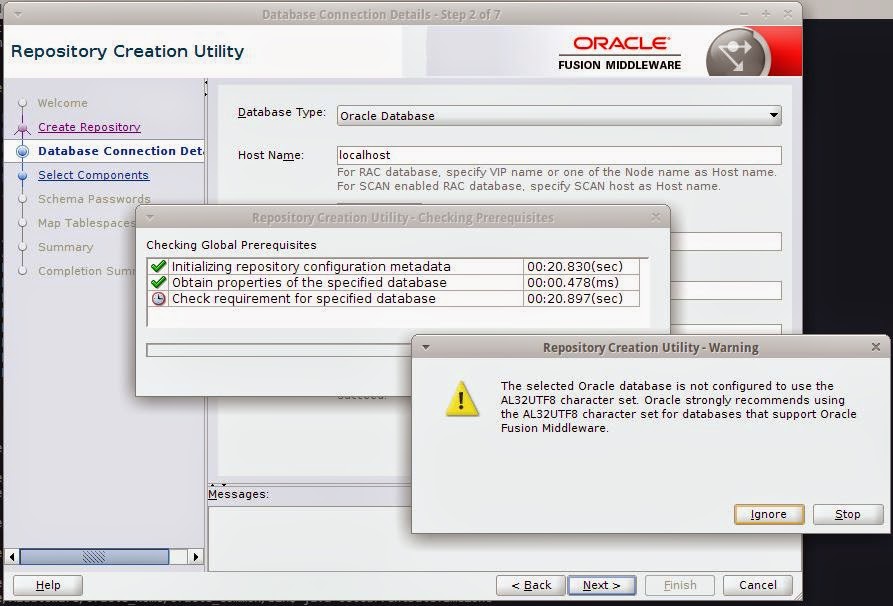This screenshot has width=893, height=606.
Task: Click the yellow warning triangle icon
Action: pos(462,399)
